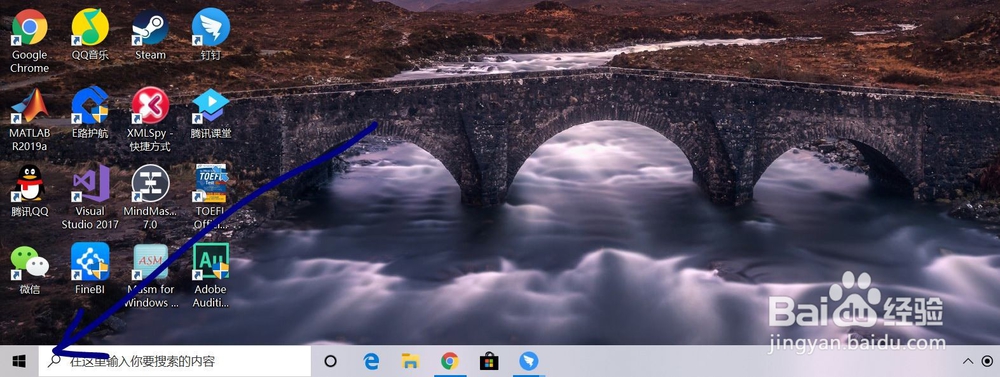The image size is (1000, 377).
Task: Launch Microsoft Edge from the taskbar
Action: pyautogui.click(x=371, y=362)
